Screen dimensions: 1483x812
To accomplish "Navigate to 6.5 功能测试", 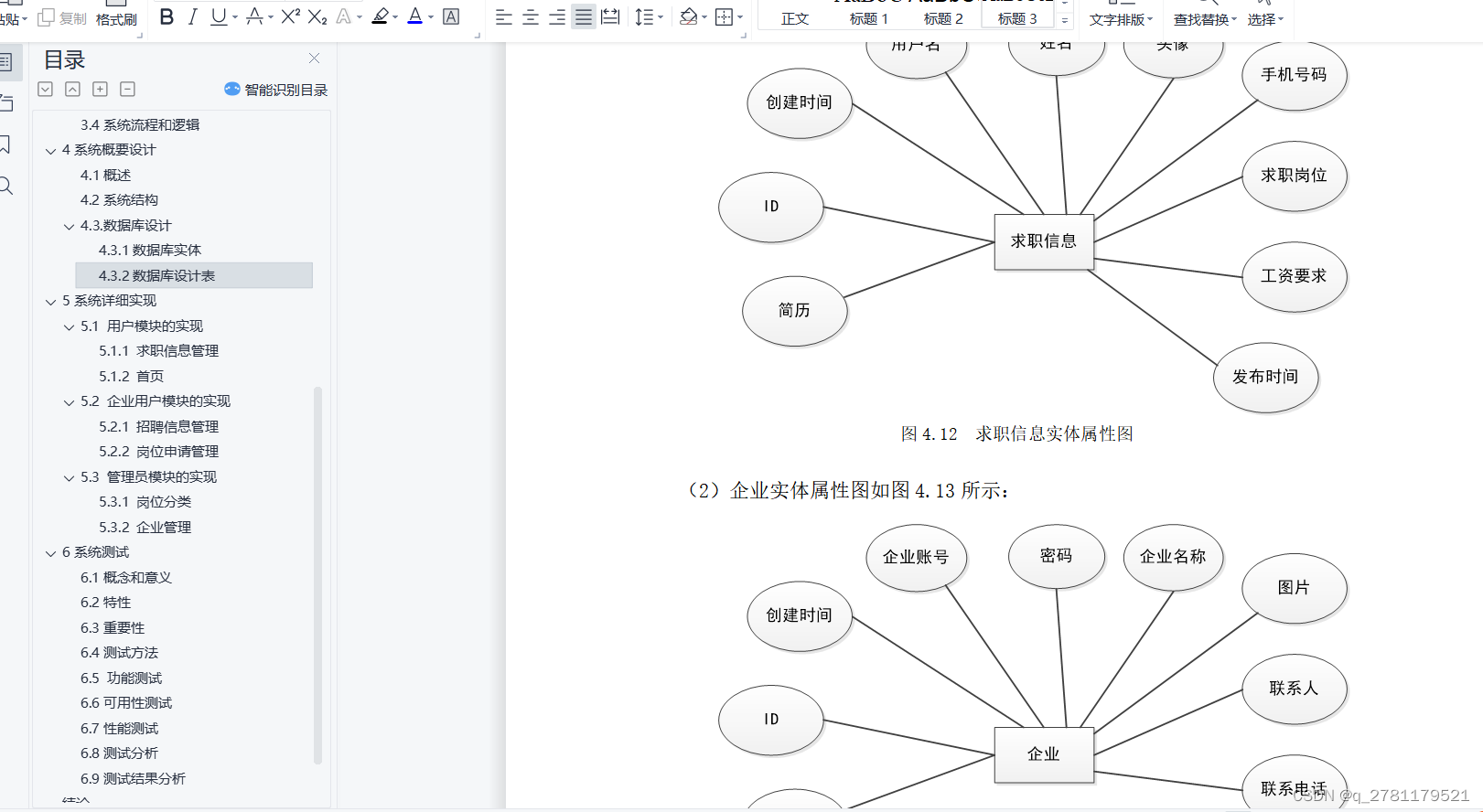I will tap(121, 678).
